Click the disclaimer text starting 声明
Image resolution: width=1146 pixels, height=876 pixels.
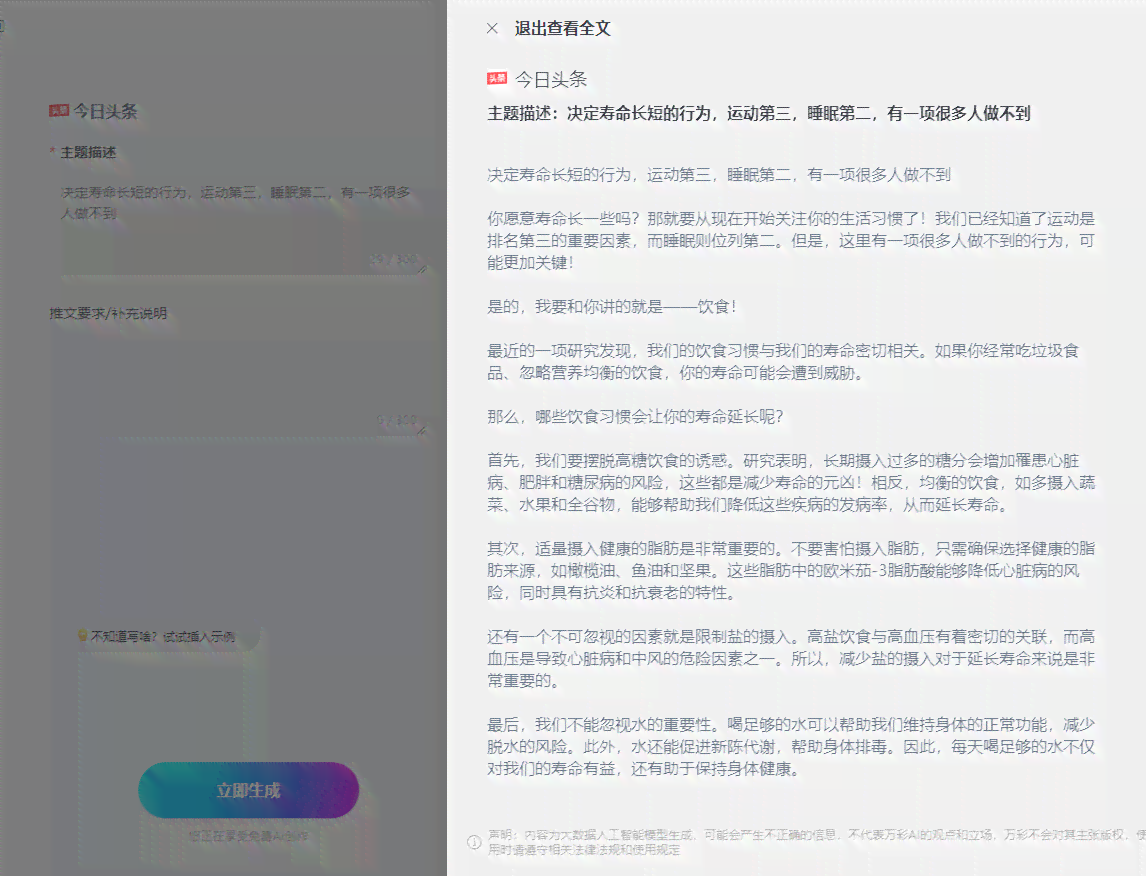[816, 842]
